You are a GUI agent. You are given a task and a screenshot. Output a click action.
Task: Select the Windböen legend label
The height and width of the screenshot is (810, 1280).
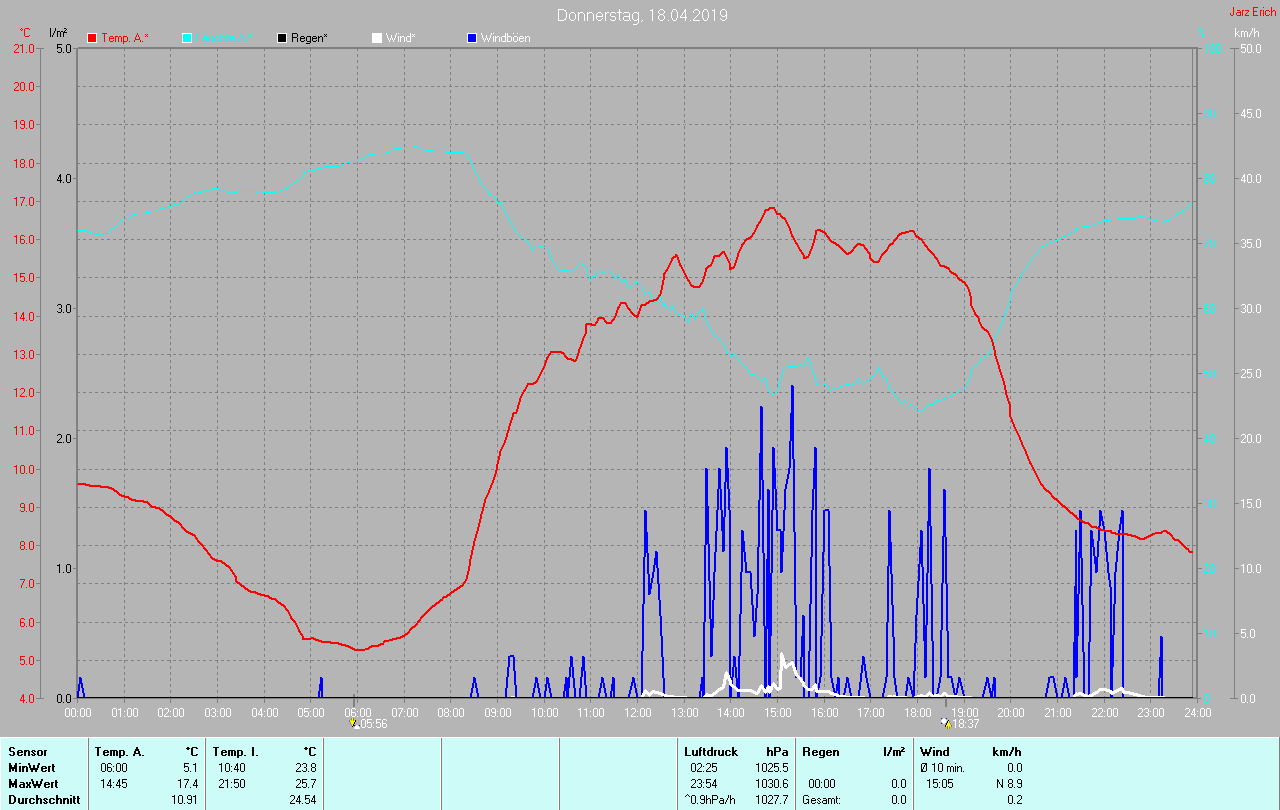point(505,38)
